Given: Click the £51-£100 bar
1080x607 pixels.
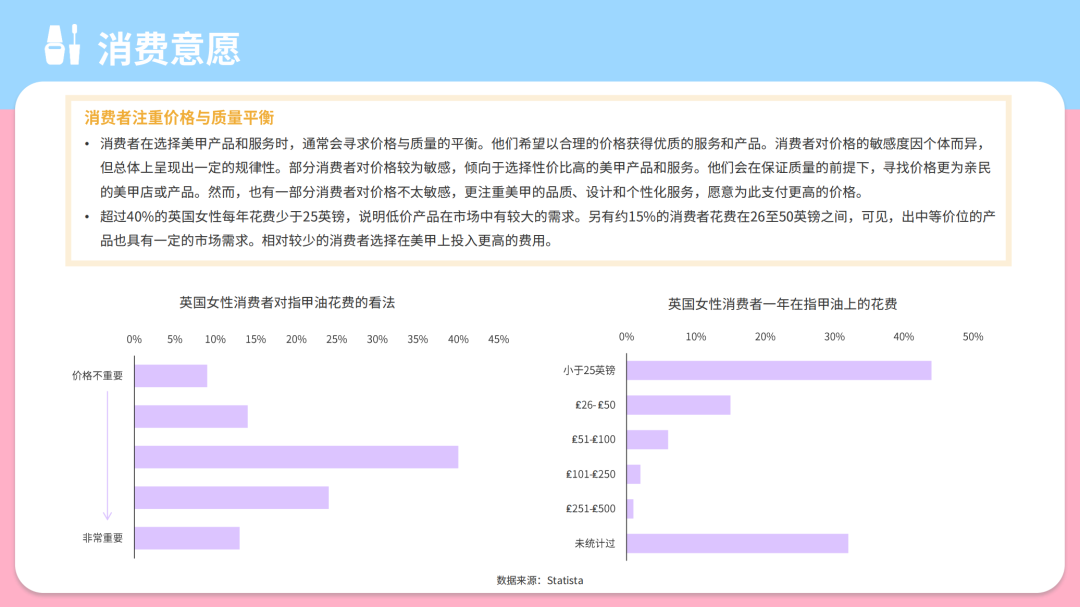Looking at the screenshot, I should point(647,440).
